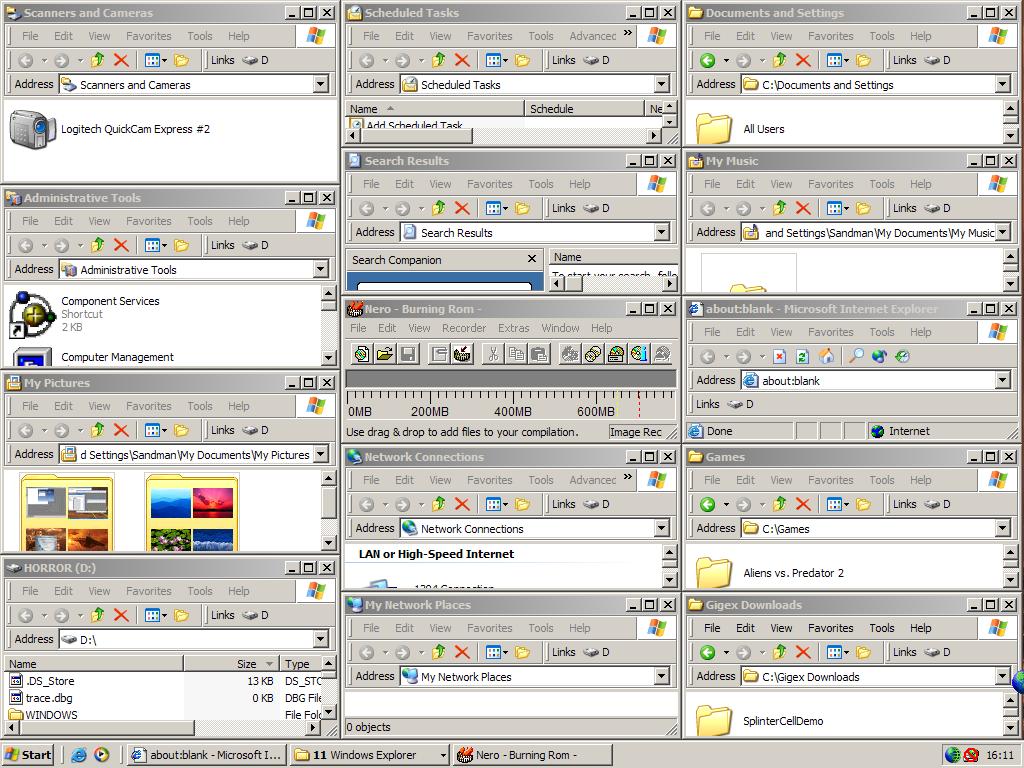This screenshot has height=768, width=1024.
Task: Click the Up folder icon in Games window
Action: tap(779, 504)
